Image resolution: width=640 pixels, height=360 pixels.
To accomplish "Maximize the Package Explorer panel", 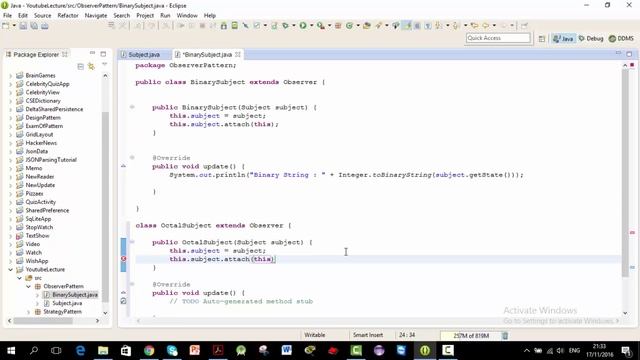I will [103, 53].
